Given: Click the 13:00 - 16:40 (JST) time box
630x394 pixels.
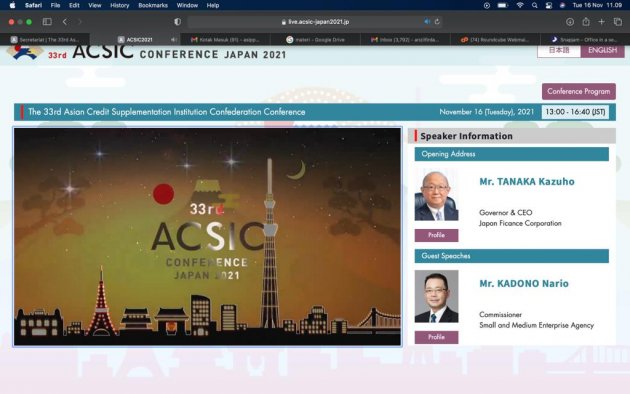Looking at the screenshot, I should pyautogui.click(x=575, y=112).
